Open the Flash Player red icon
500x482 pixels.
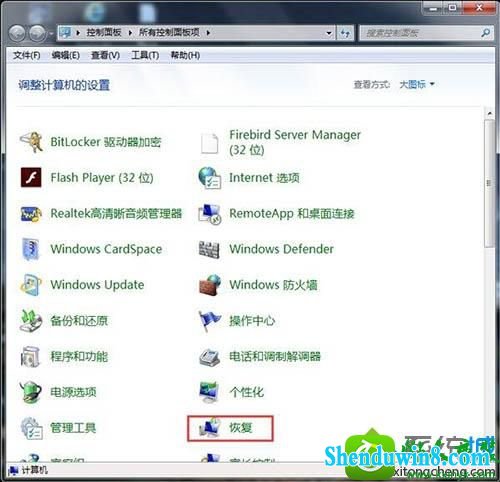pyautogui.click(x=31, y=178)
